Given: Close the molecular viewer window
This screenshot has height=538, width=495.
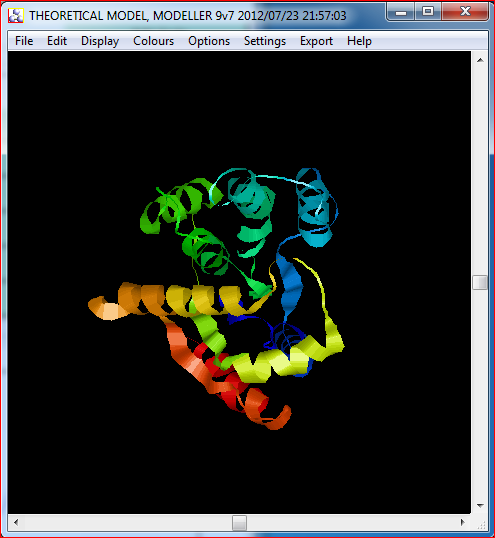Looking at the screenshot, I should coord(465,12).
